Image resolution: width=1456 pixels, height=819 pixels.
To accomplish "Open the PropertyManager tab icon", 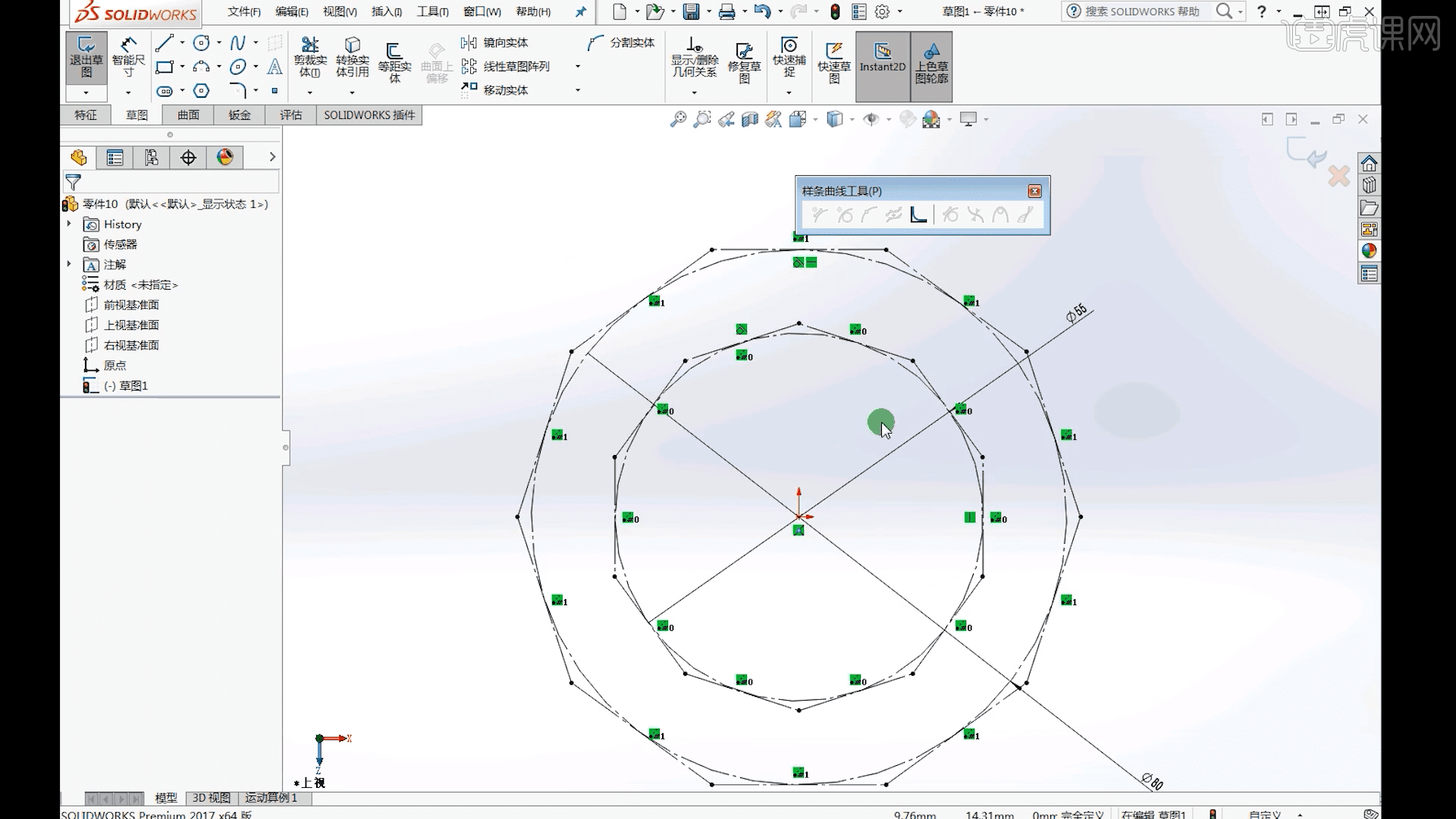I will coord(115,157).
